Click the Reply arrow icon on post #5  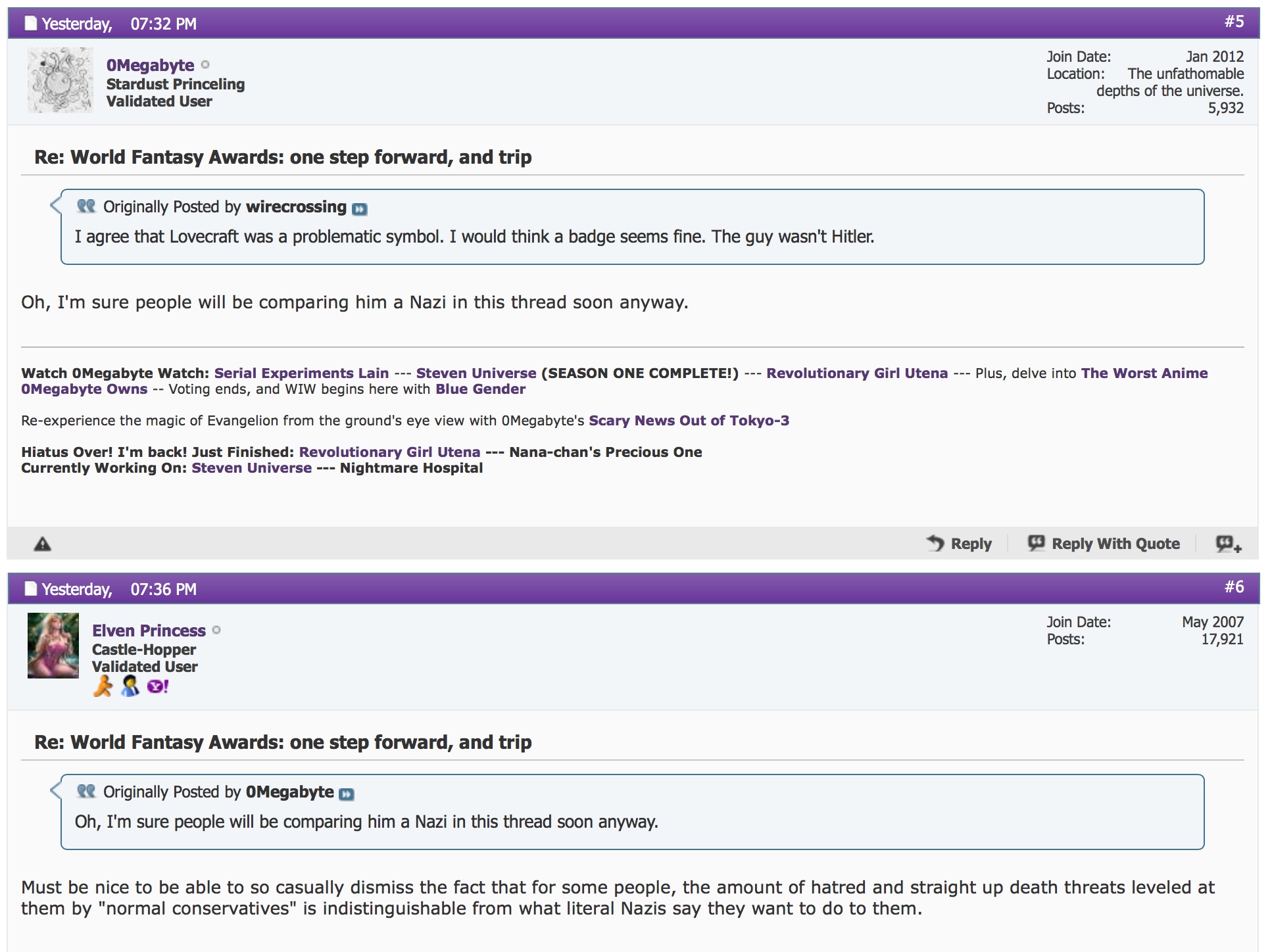[935, 543]
